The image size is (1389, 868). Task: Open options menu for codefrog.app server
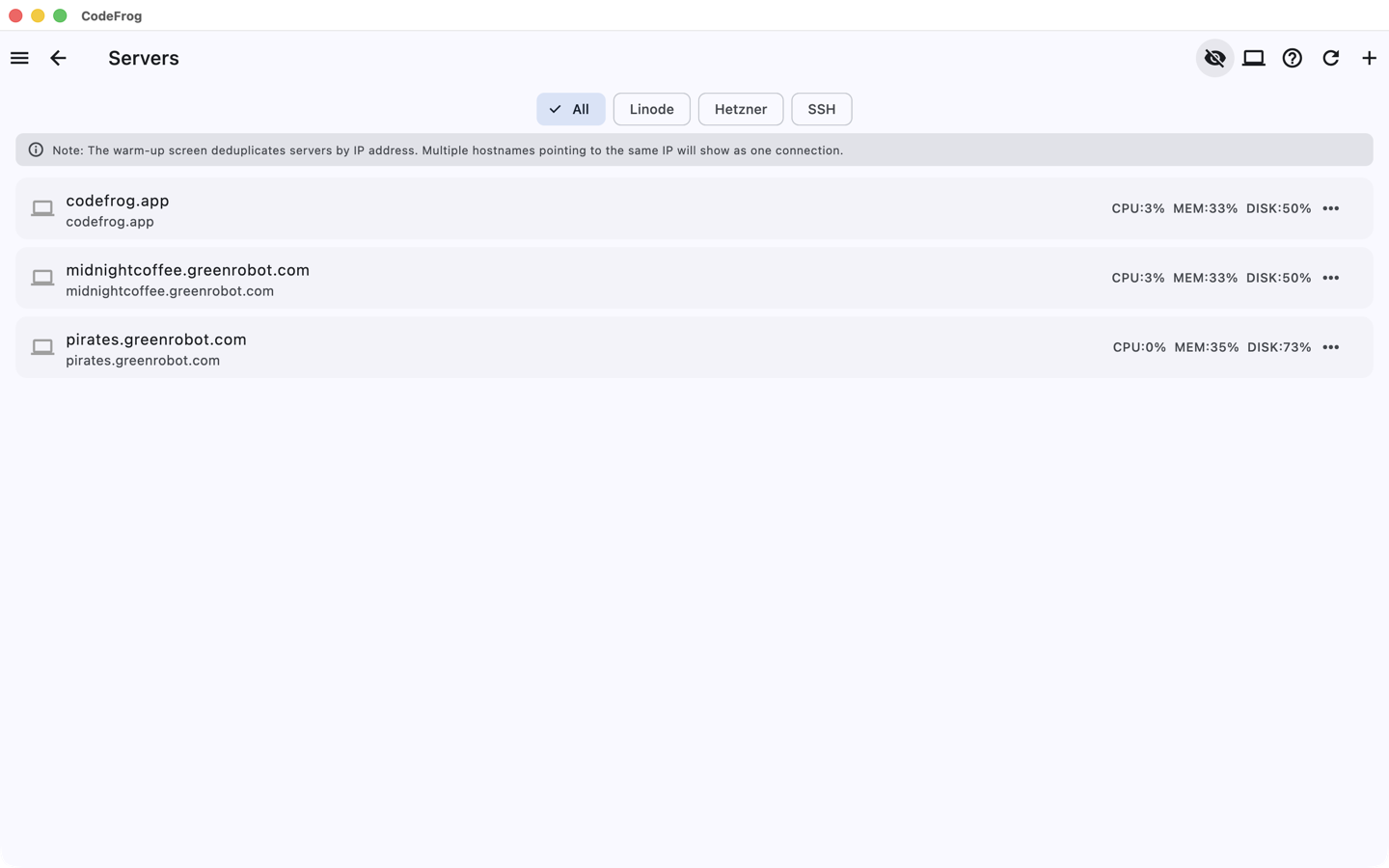pyautogui.click(x=1331, y=208)
